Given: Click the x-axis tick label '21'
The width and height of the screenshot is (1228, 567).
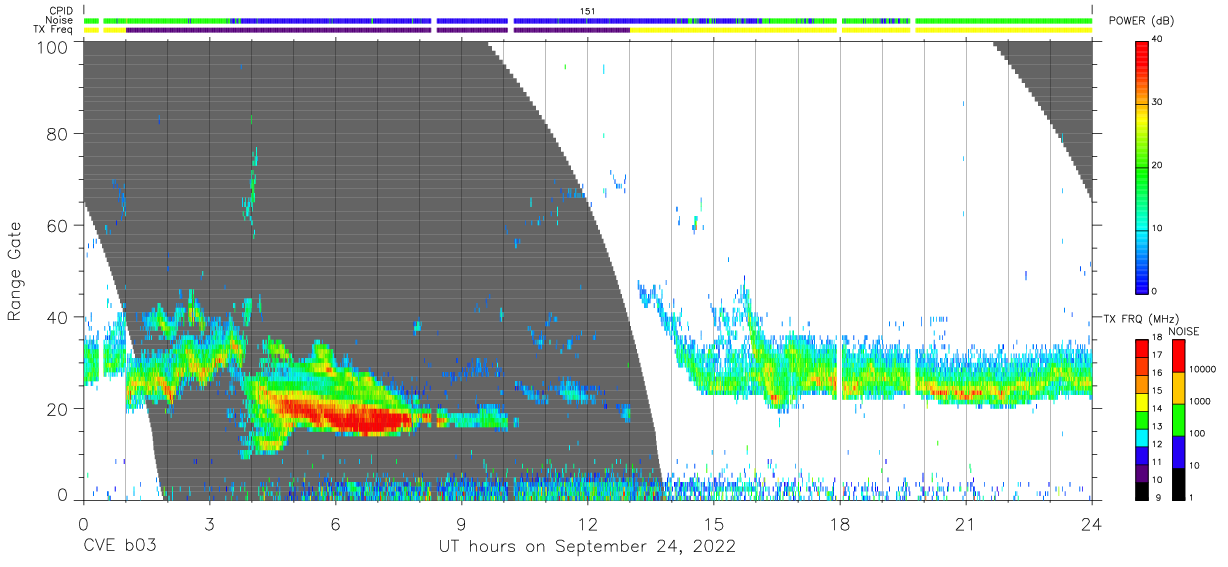Looking at the screenshot, I should coord(965,523).
